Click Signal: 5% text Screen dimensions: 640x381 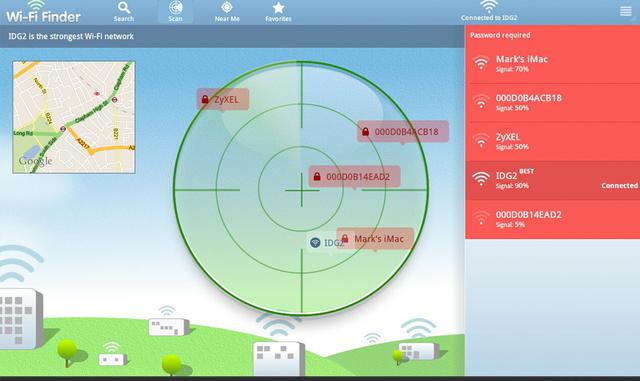pos(510,225)
